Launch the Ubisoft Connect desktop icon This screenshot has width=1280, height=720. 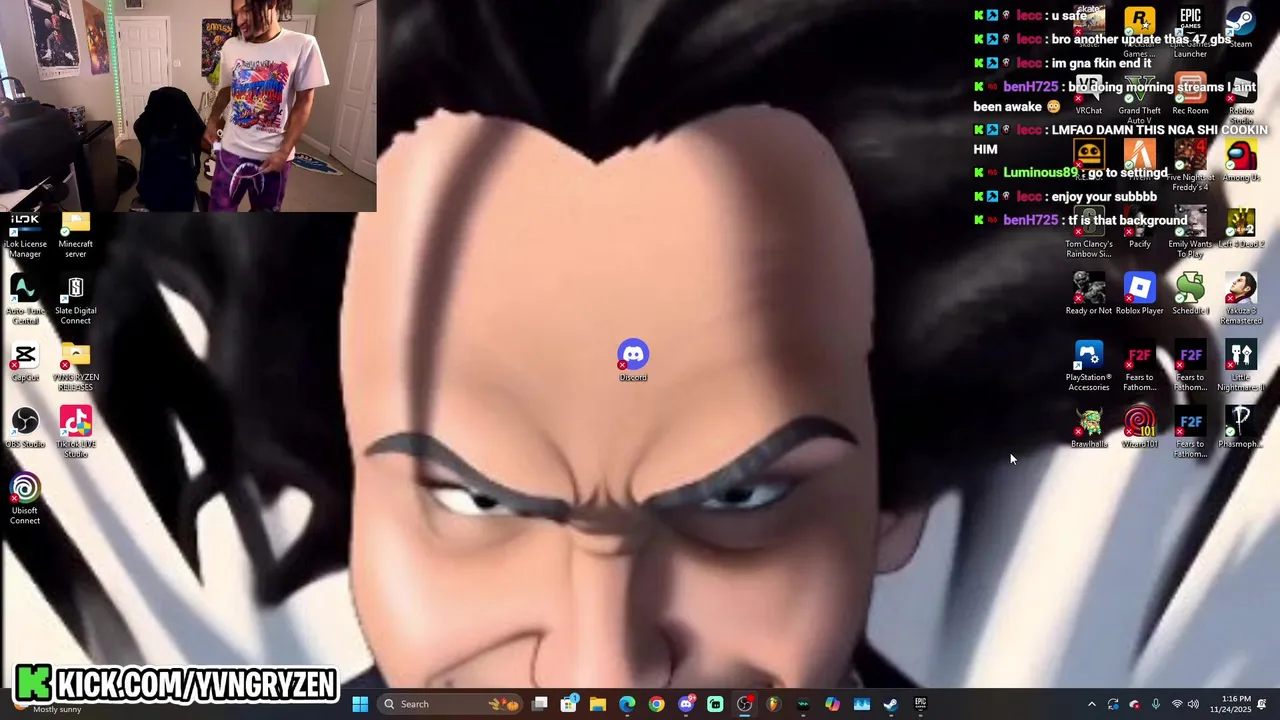point(25,499)
